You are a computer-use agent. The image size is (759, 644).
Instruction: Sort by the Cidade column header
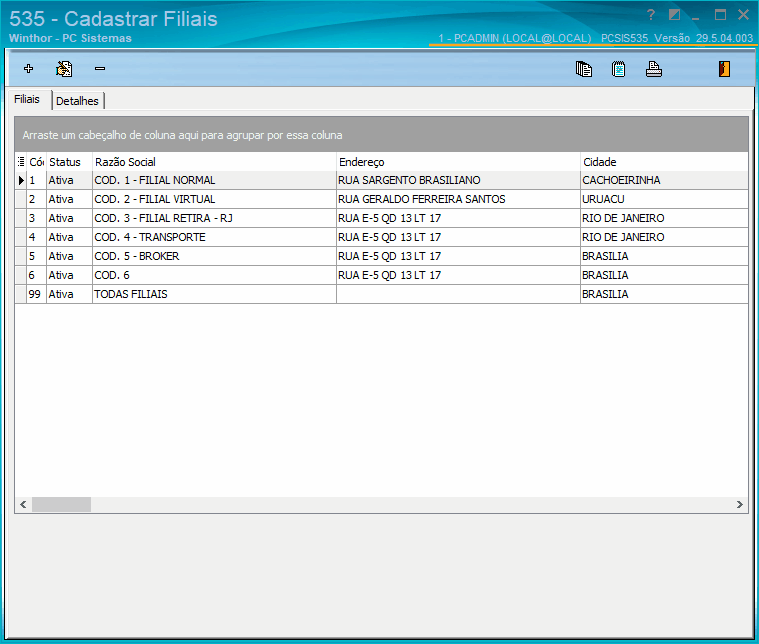[x=664, y=162]
